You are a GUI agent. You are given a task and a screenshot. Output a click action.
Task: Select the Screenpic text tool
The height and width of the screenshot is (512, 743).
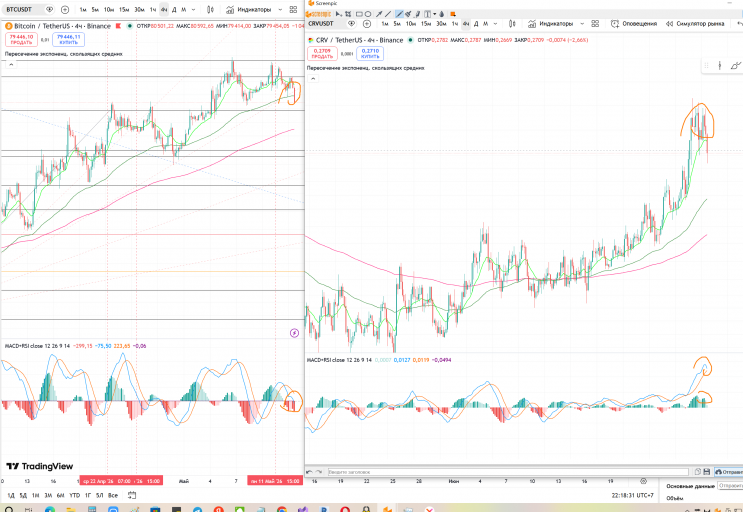427,14
